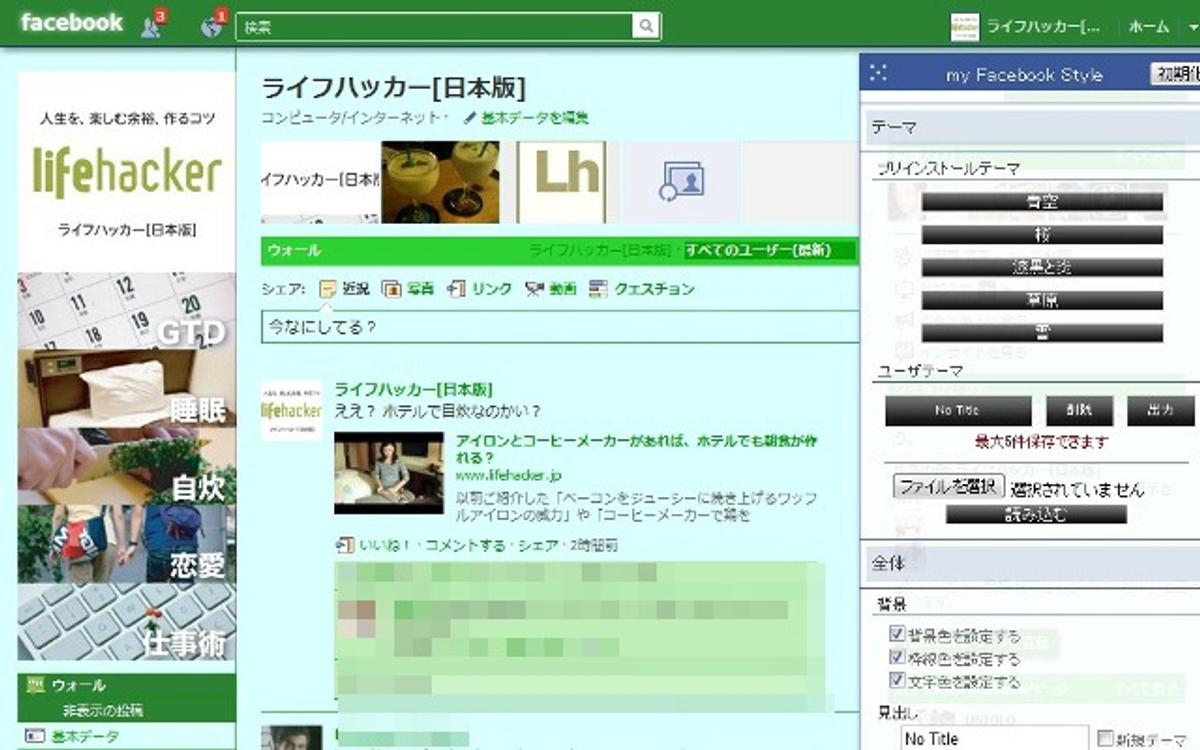The width and height of the screenshot is (1200, 750).
Task: Toggle 背景色を設定する checkbox
Action: (897, 635)
